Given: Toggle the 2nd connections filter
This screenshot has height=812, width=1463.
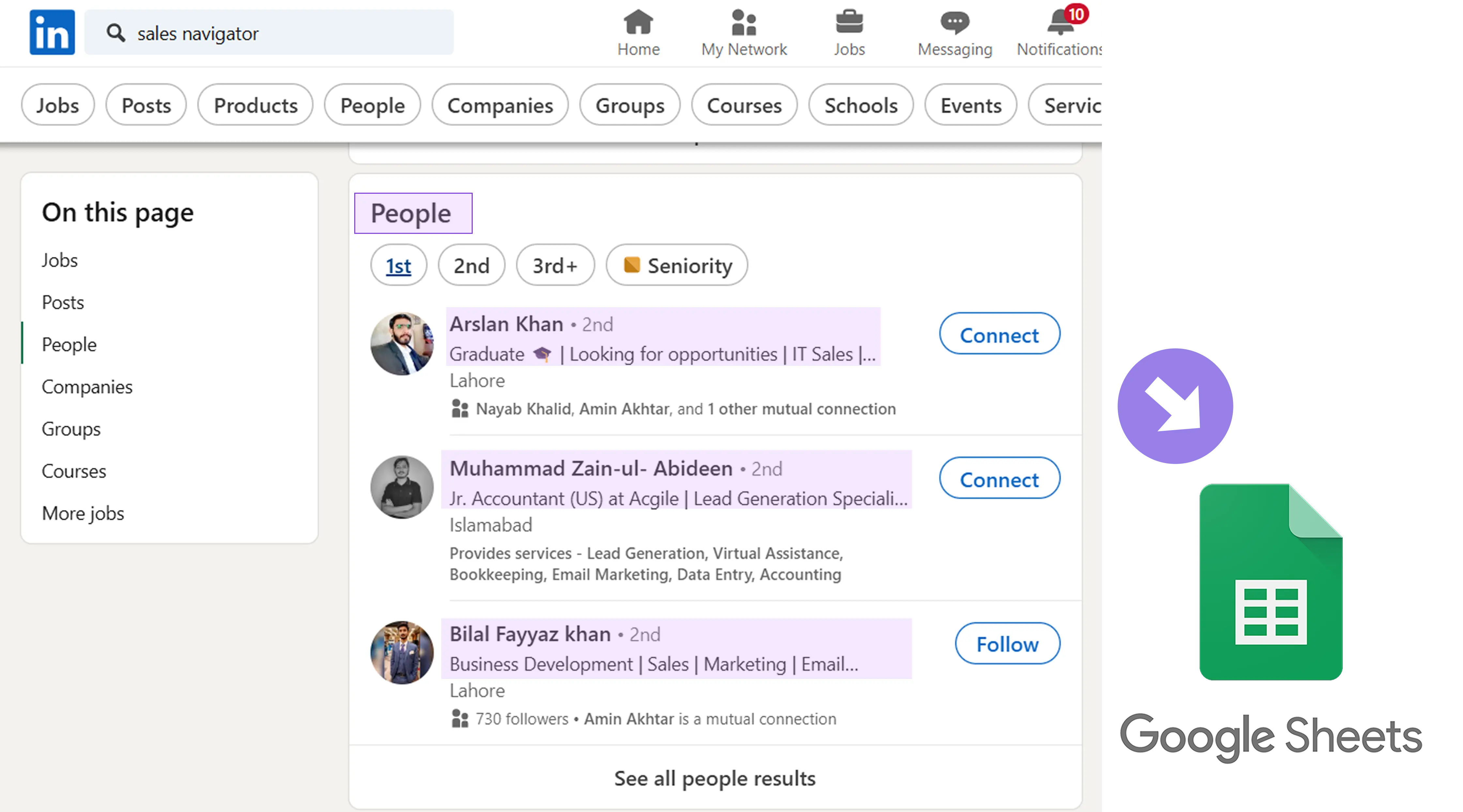Looking at the screenshot, I should [x=471, y=265].
